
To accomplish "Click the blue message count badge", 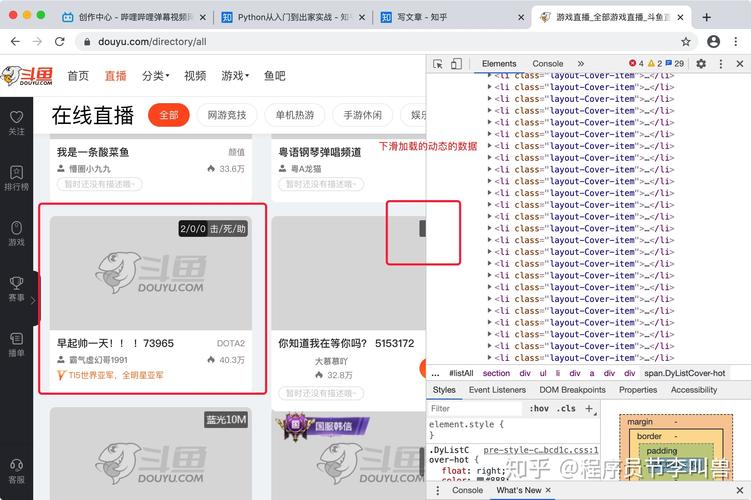I will pyautogui.click(x=675, y=63).
